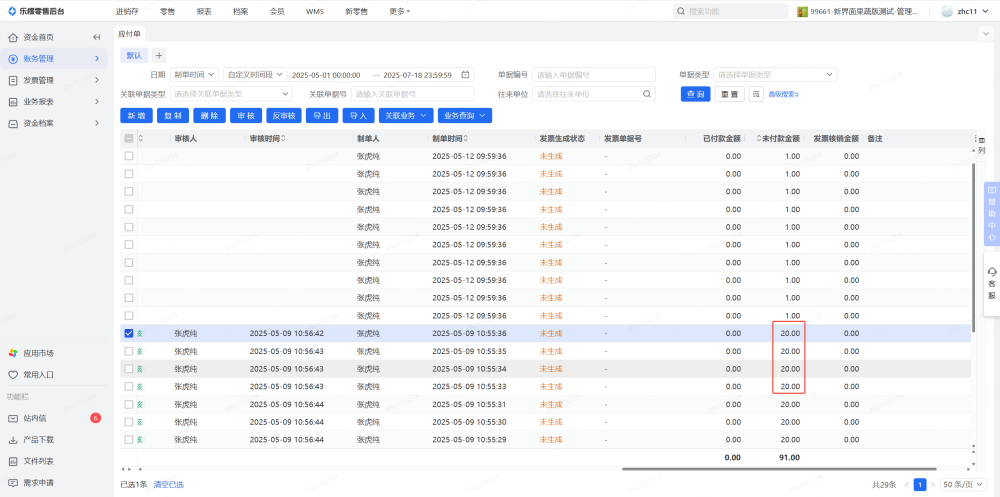Expand the 关联业务 dropdown button
1000x497 pixels.
point(406,116)
